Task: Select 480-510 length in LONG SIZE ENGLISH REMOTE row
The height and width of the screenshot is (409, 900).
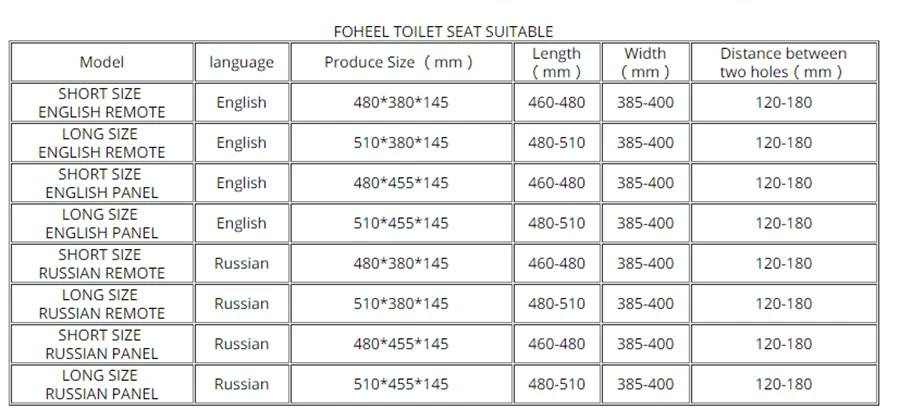Action: (557, 143)
